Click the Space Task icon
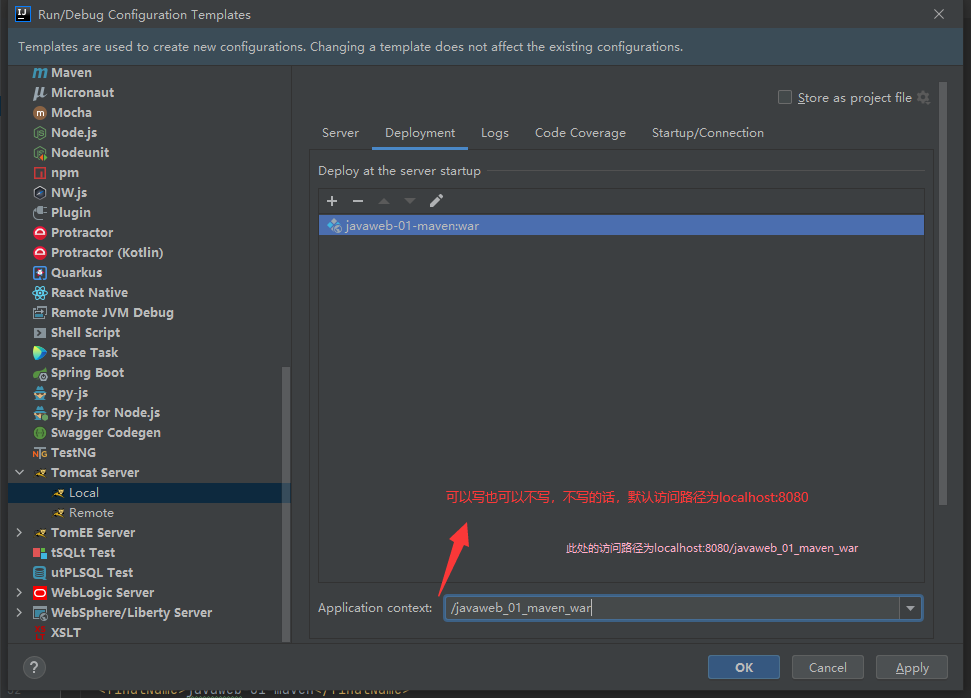Image resolution: width=971 pixels, height=698 pixels. click(40, 353)
